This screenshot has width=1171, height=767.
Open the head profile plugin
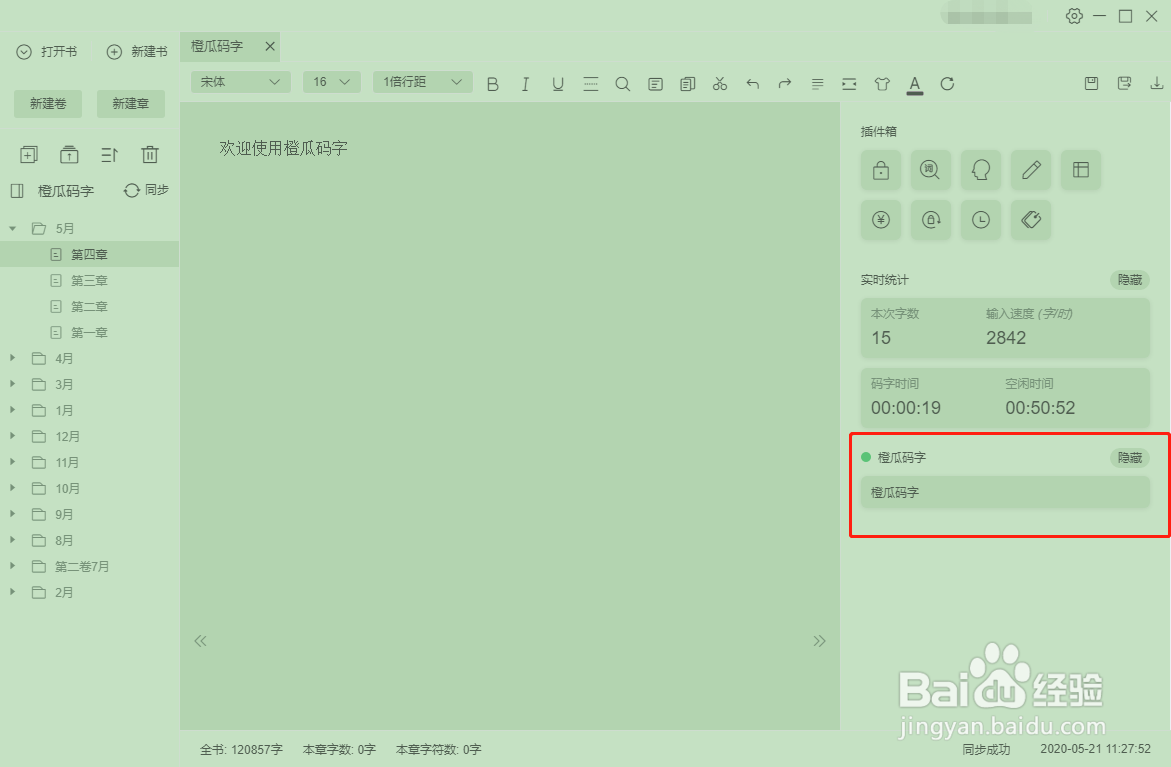(981, 170)
